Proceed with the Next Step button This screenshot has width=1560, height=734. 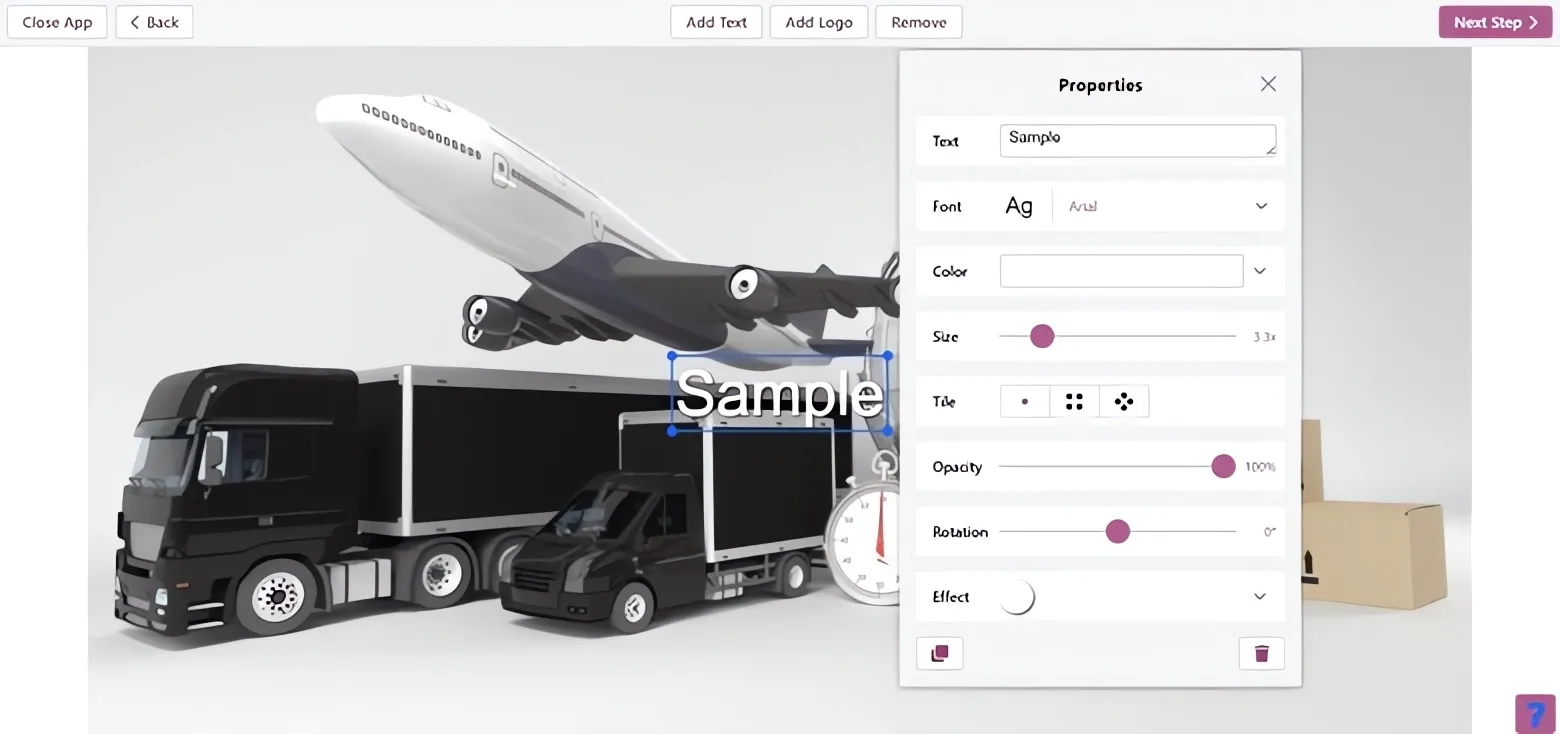tap(1496, 22)
